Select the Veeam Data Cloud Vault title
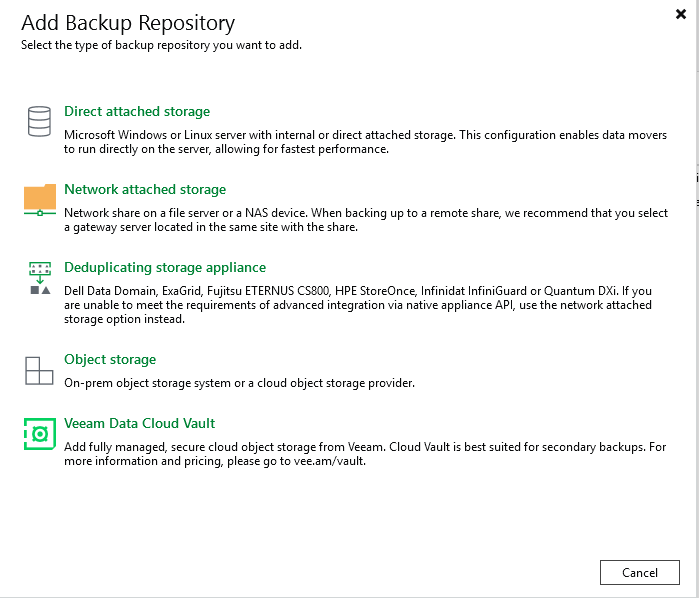This screenshot has height=598, width=699. [x=140, y=424]
